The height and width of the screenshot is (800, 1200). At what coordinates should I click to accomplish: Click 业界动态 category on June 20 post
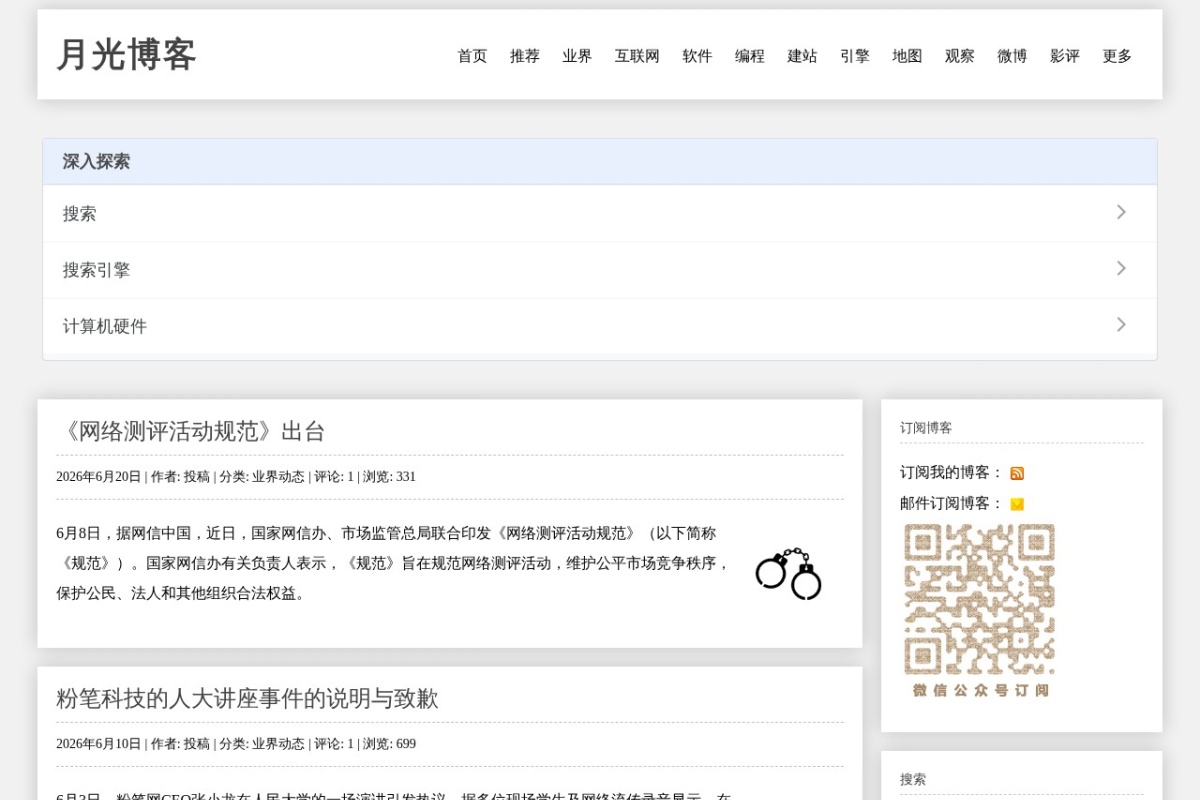(x=278, y=477)
